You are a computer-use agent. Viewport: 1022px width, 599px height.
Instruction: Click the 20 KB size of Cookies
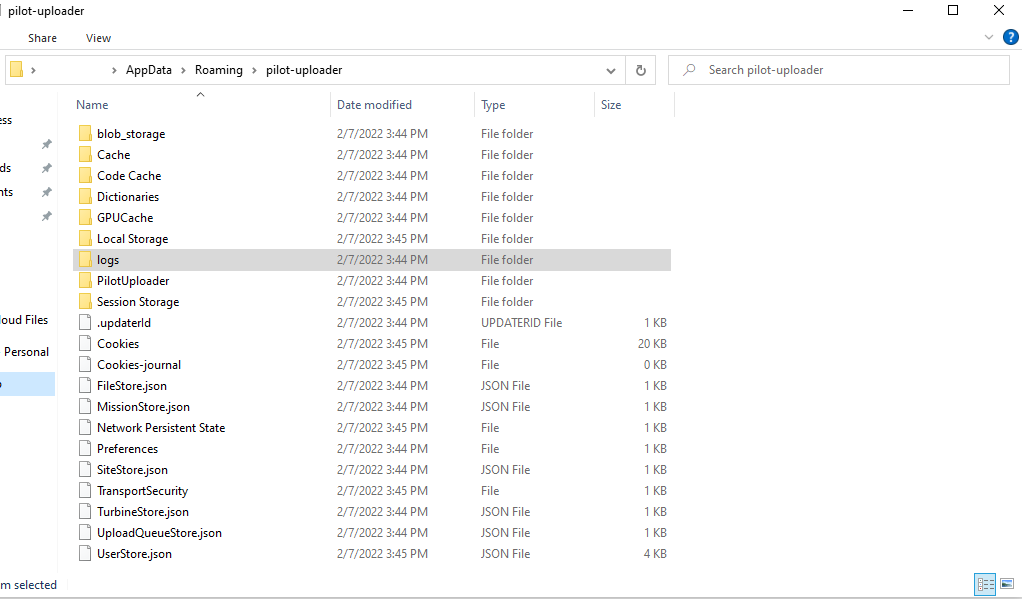click(x=652, y=343)
